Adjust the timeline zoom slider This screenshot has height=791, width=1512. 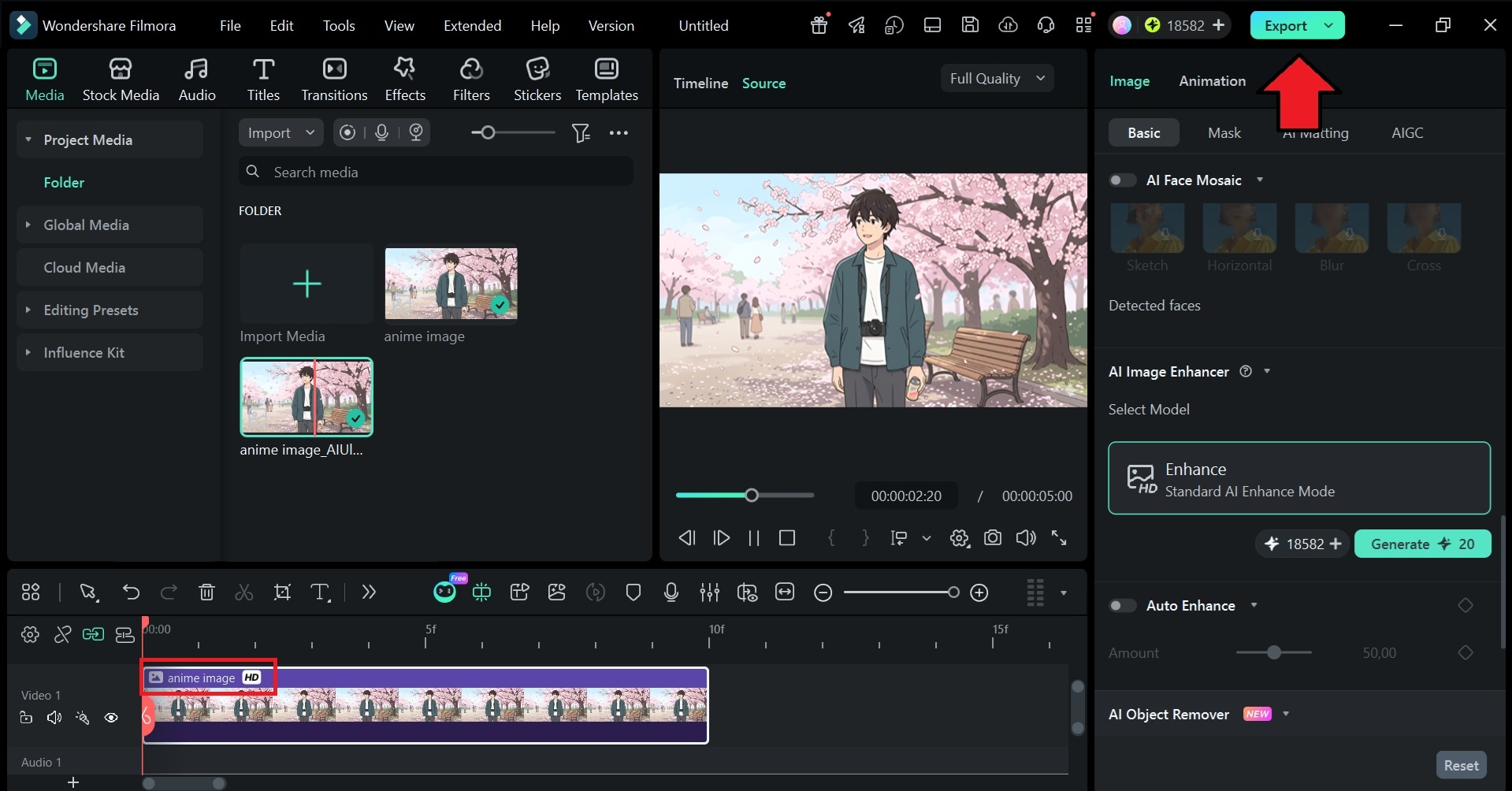coord(901,592)
